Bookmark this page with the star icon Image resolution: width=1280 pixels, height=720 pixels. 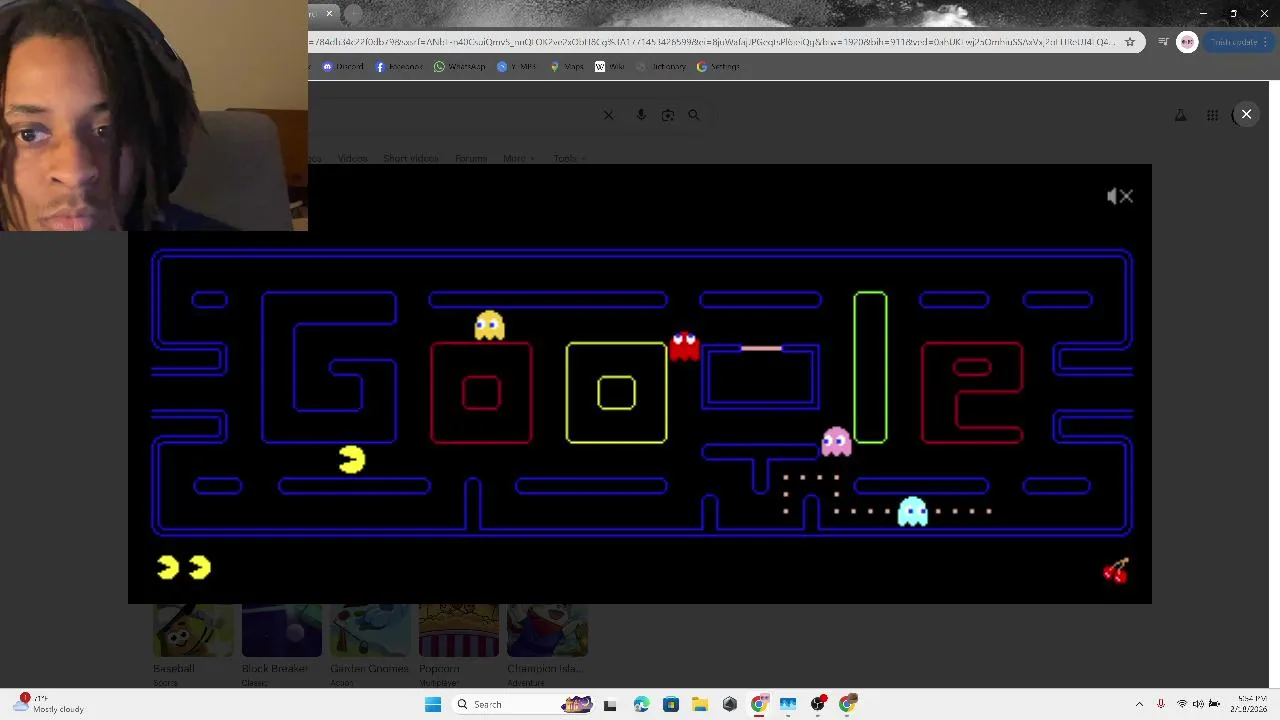pyautogui.click(x=1130, y=42)
